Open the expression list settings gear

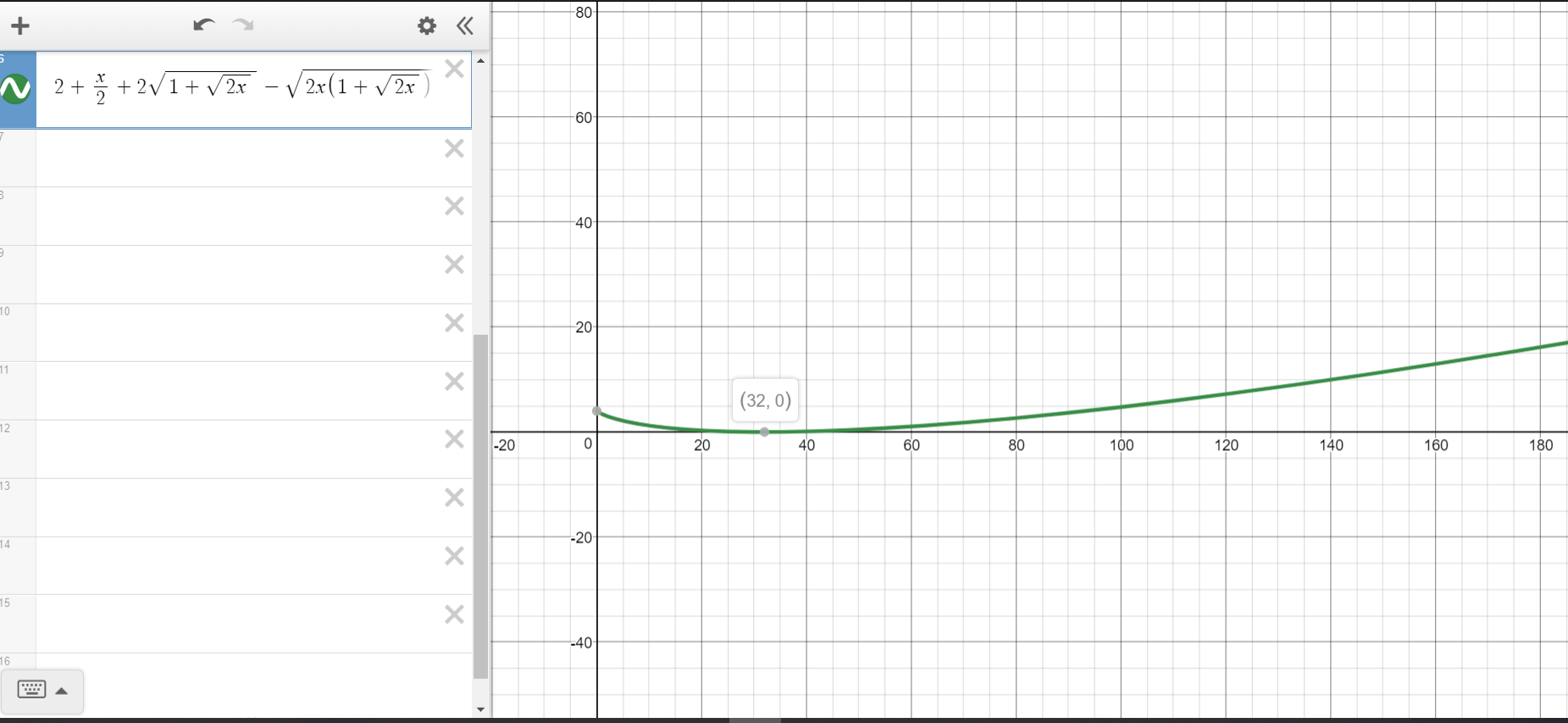427,25
